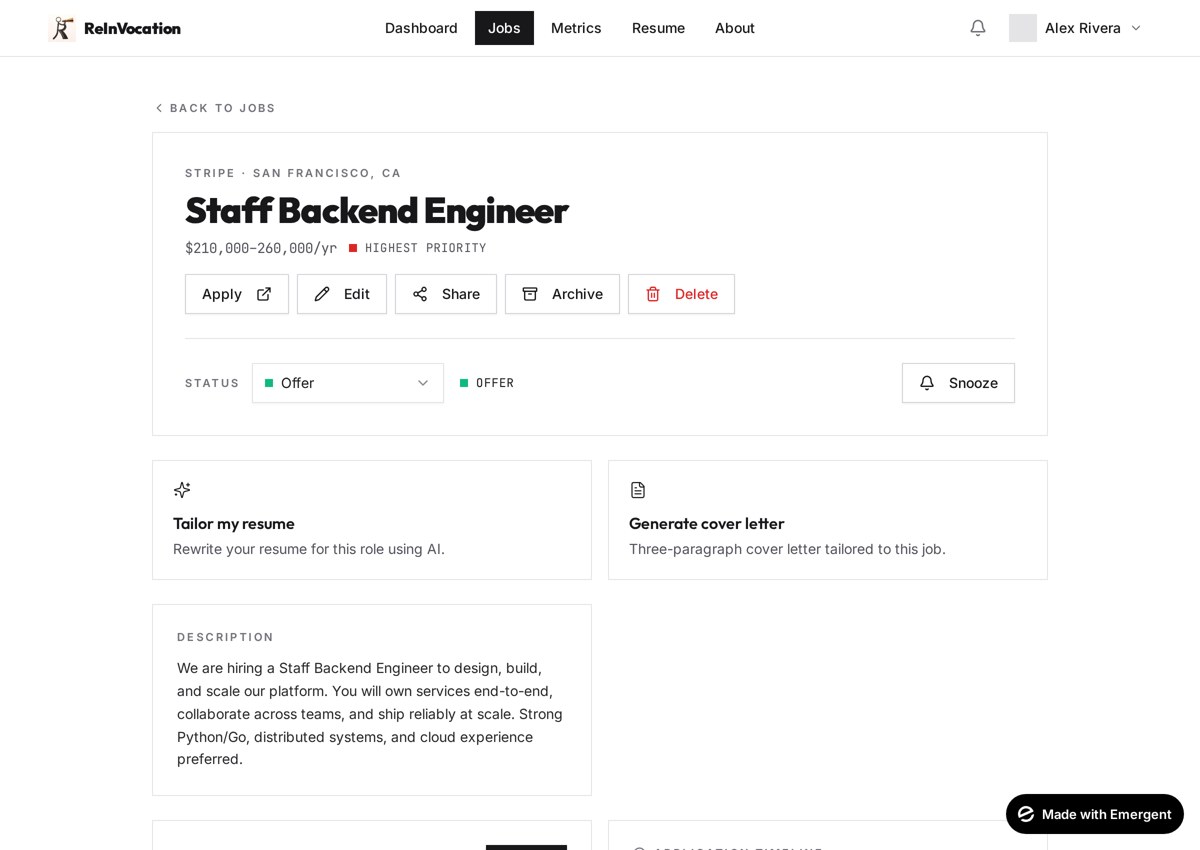The image size is (1200, 850).
Task: Open the Tailor my resume card
Action: click(x=372, y=520)
